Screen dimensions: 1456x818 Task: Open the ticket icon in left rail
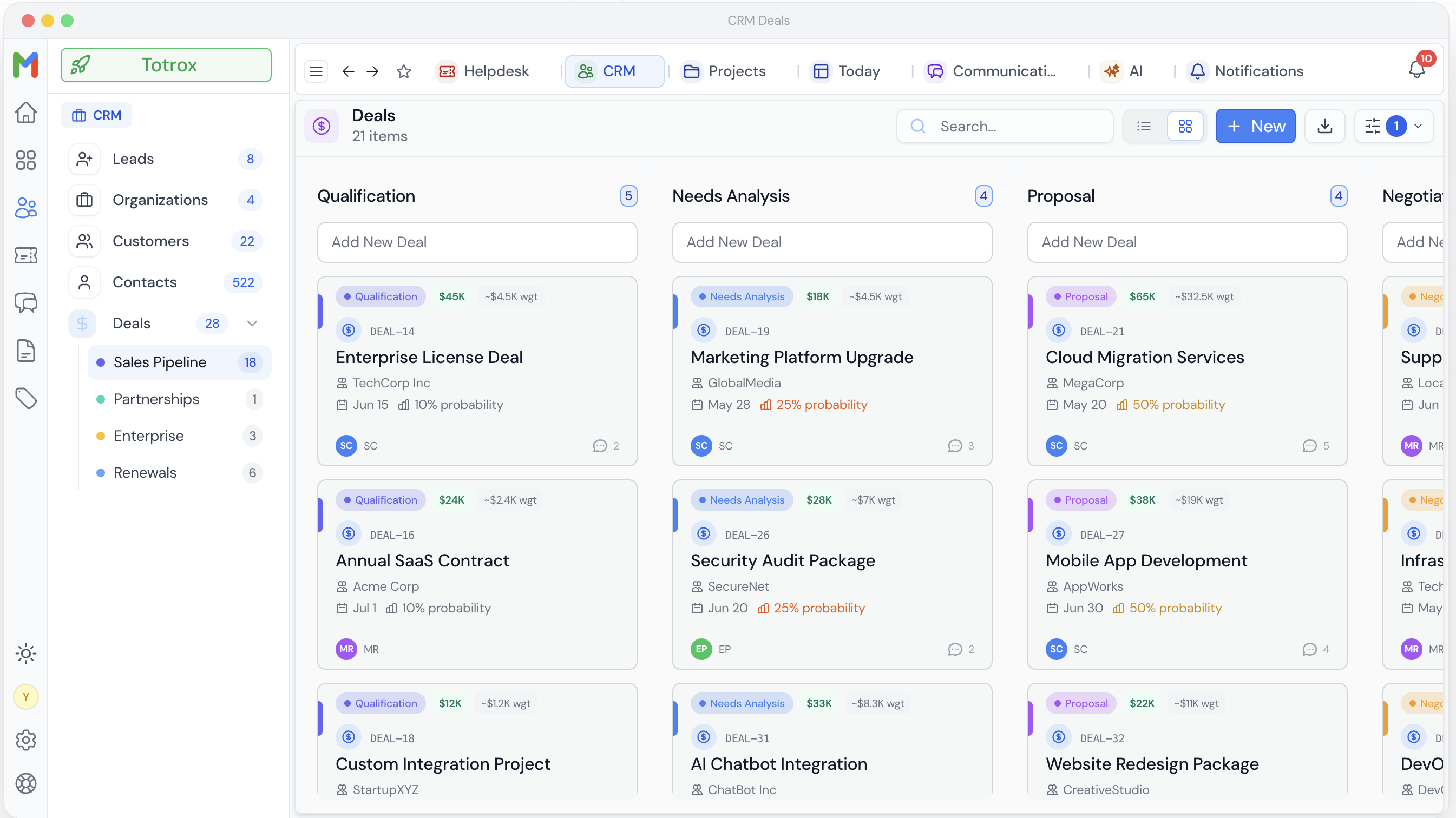pos(25,255)
